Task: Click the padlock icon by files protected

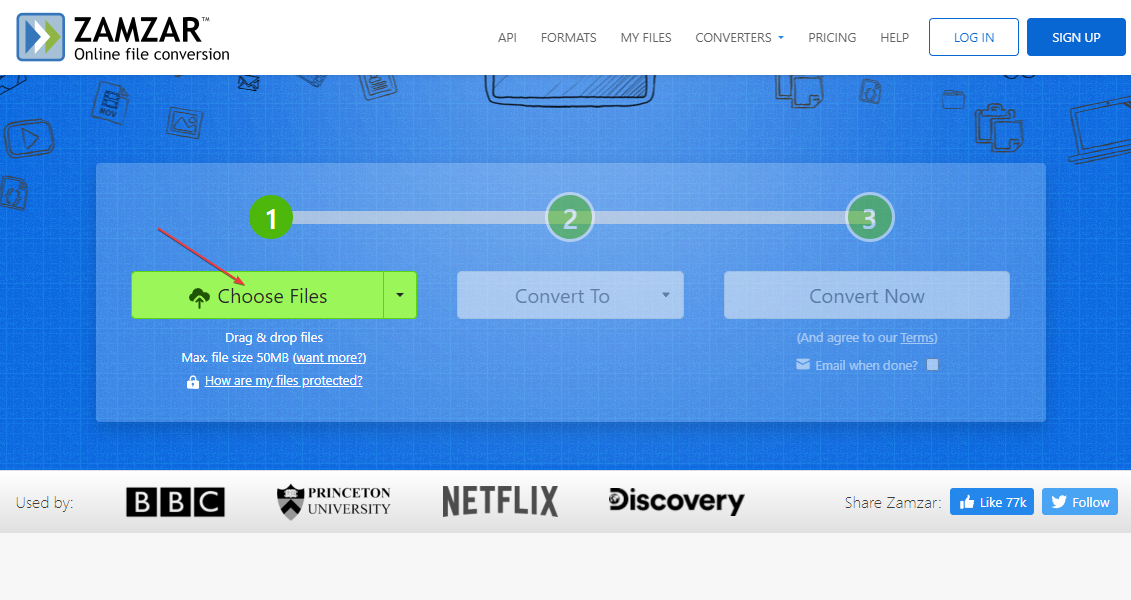Action: coord(193,381)
